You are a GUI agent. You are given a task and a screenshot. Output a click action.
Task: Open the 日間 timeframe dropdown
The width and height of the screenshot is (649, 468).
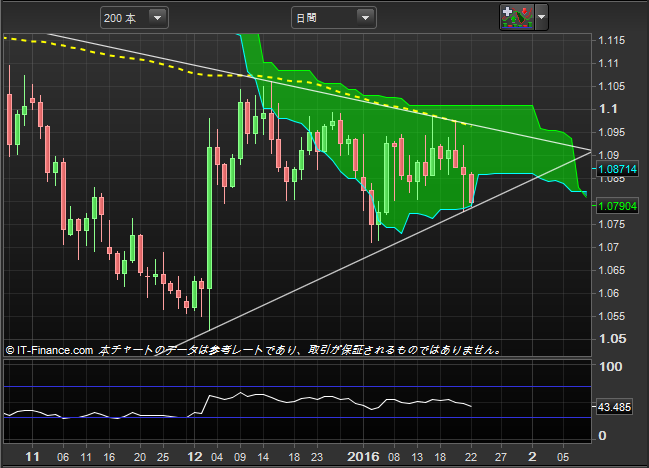[x=334, y=18]
